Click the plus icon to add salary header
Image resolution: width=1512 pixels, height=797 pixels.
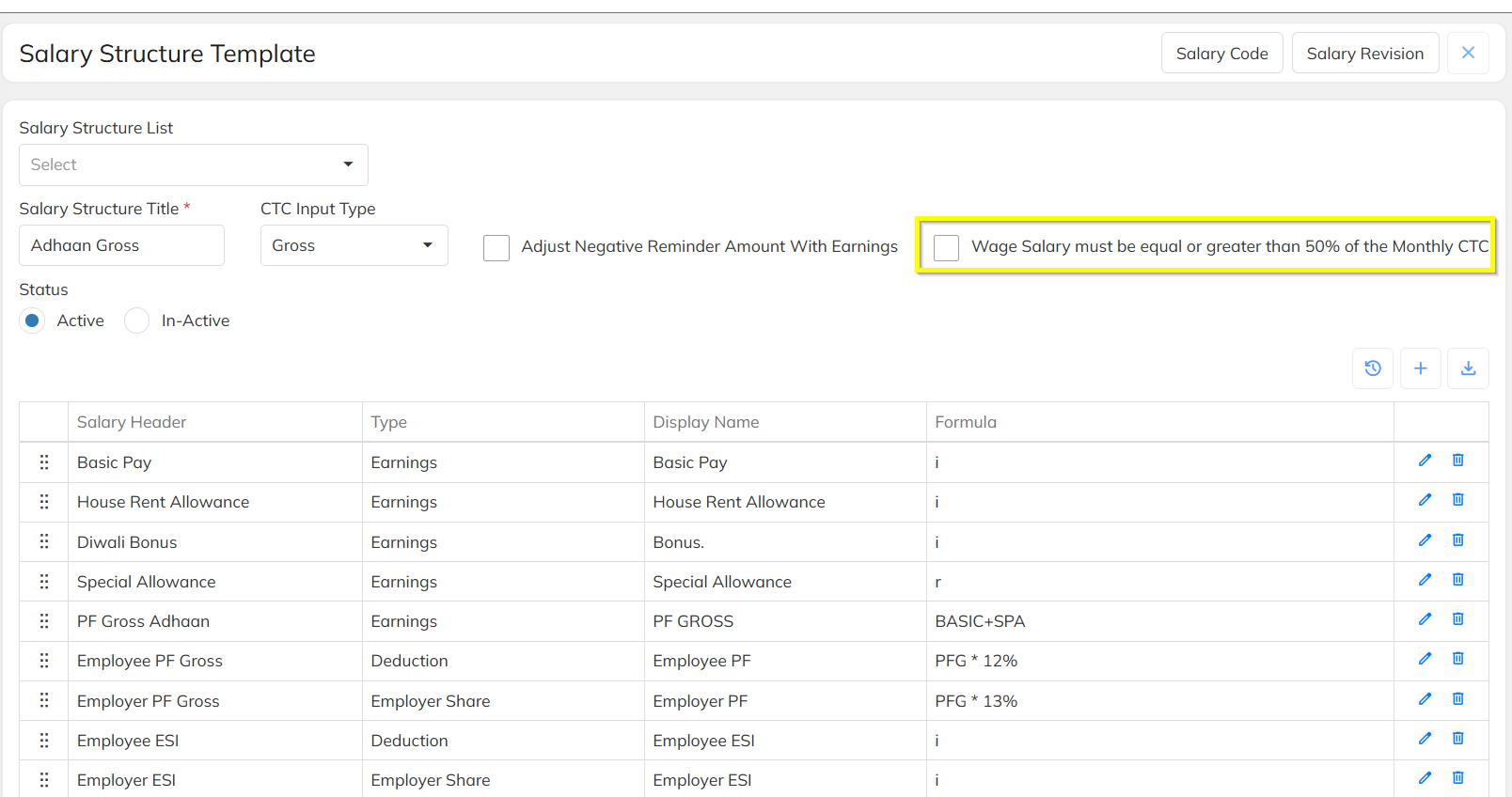1420,368
